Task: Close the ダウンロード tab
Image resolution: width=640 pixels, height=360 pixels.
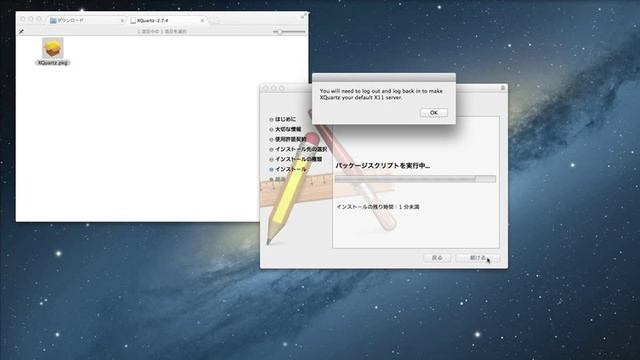Action: point(122,20)
